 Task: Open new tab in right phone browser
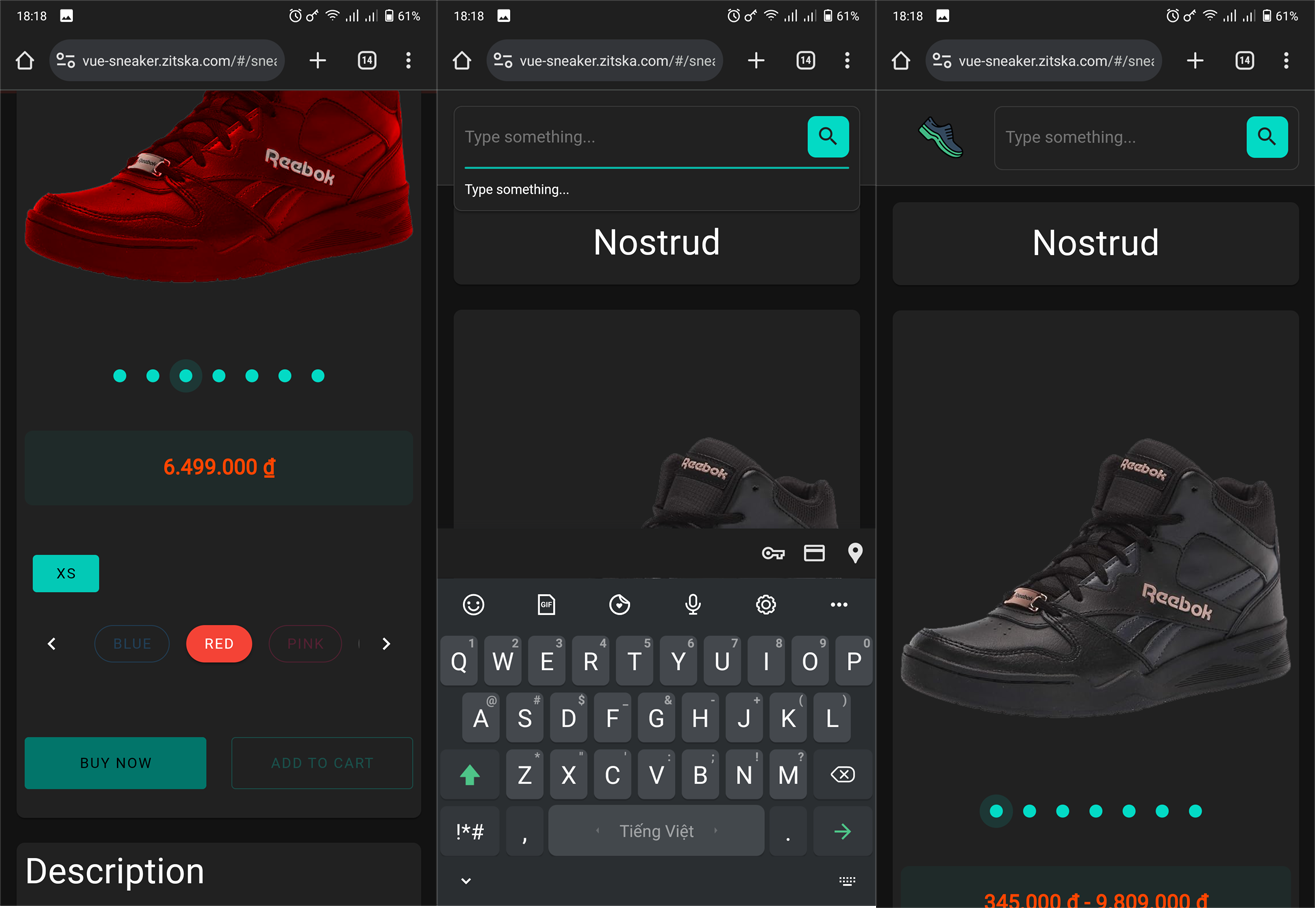(x=1195, y=61)
